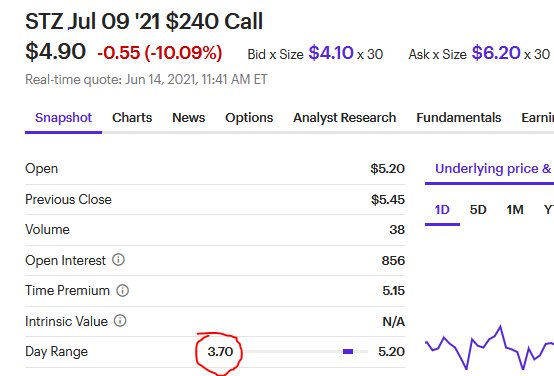Click the Open Interest info icon
Viewport: 554px width, 376px height.
[x=118, y=260]
